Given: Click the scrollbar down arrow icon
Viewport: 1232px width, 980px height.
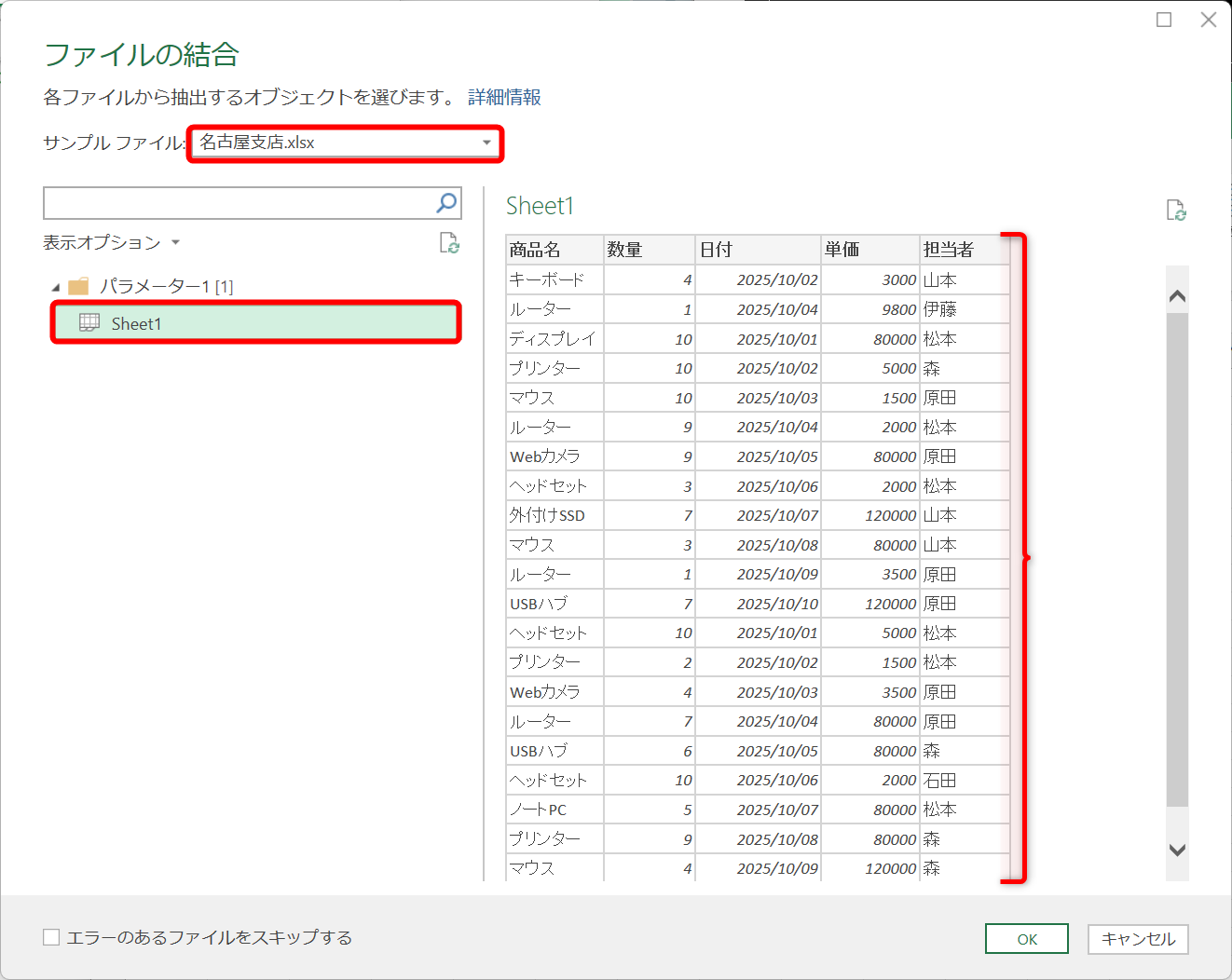Looking at the screenshot, I should point(1176,851).
